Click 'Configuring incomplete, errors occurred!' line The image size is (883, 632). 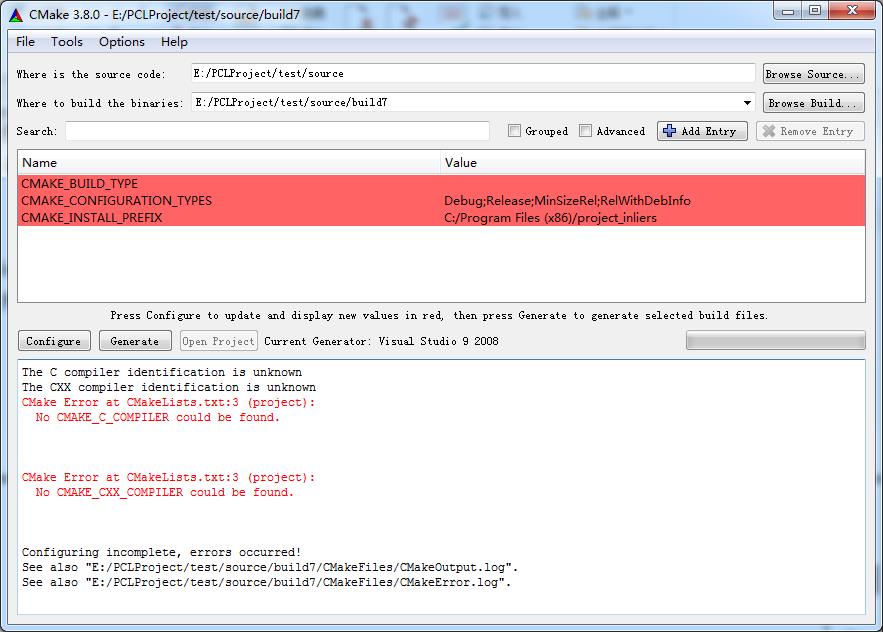coord(161,552)
